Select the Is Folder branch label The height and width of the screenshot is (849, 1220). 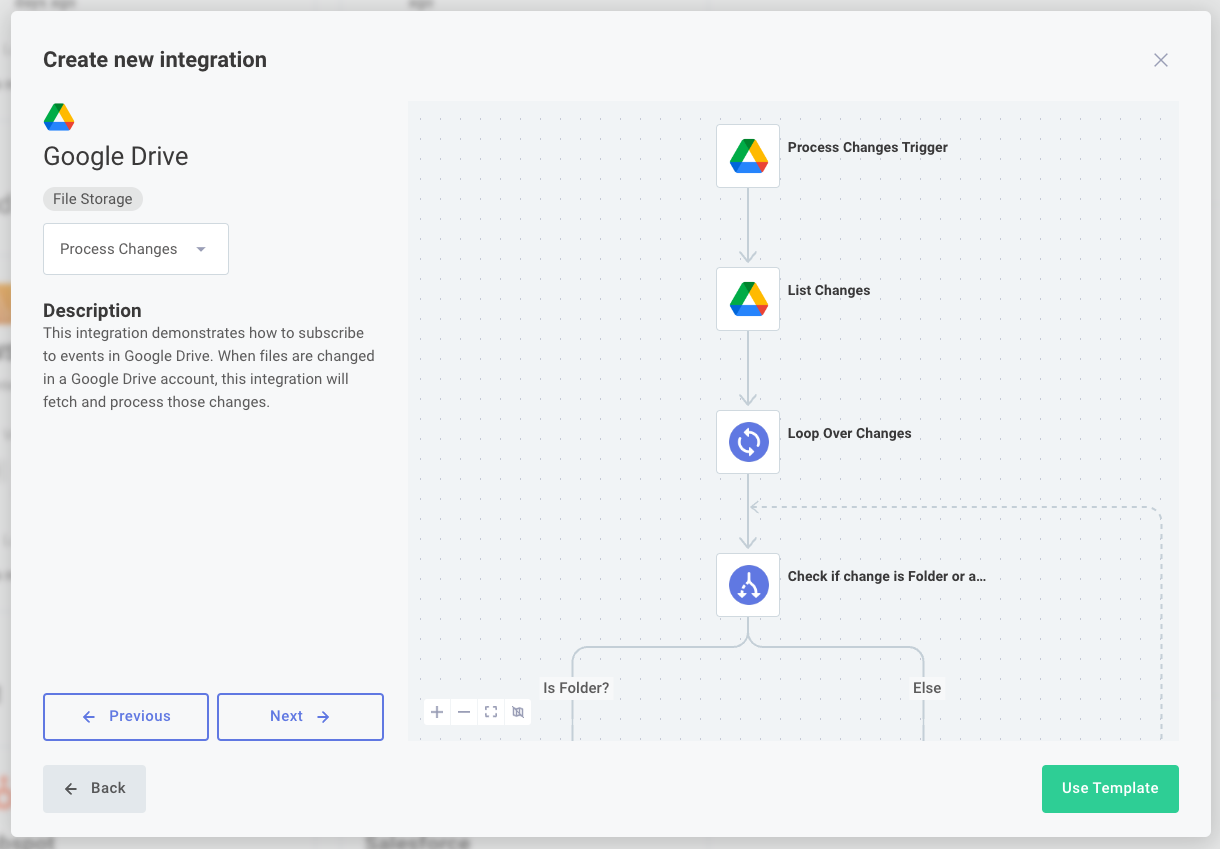576,688
